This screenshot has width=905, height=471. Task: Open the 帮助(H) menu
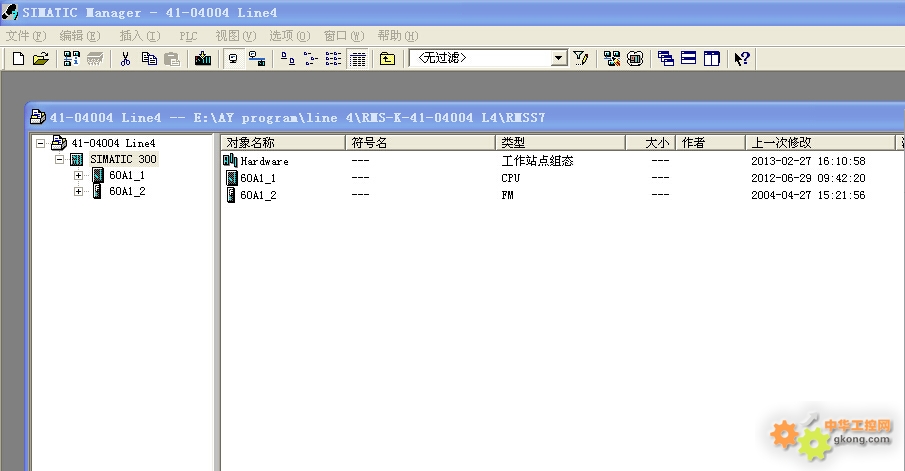pos(398,36)
